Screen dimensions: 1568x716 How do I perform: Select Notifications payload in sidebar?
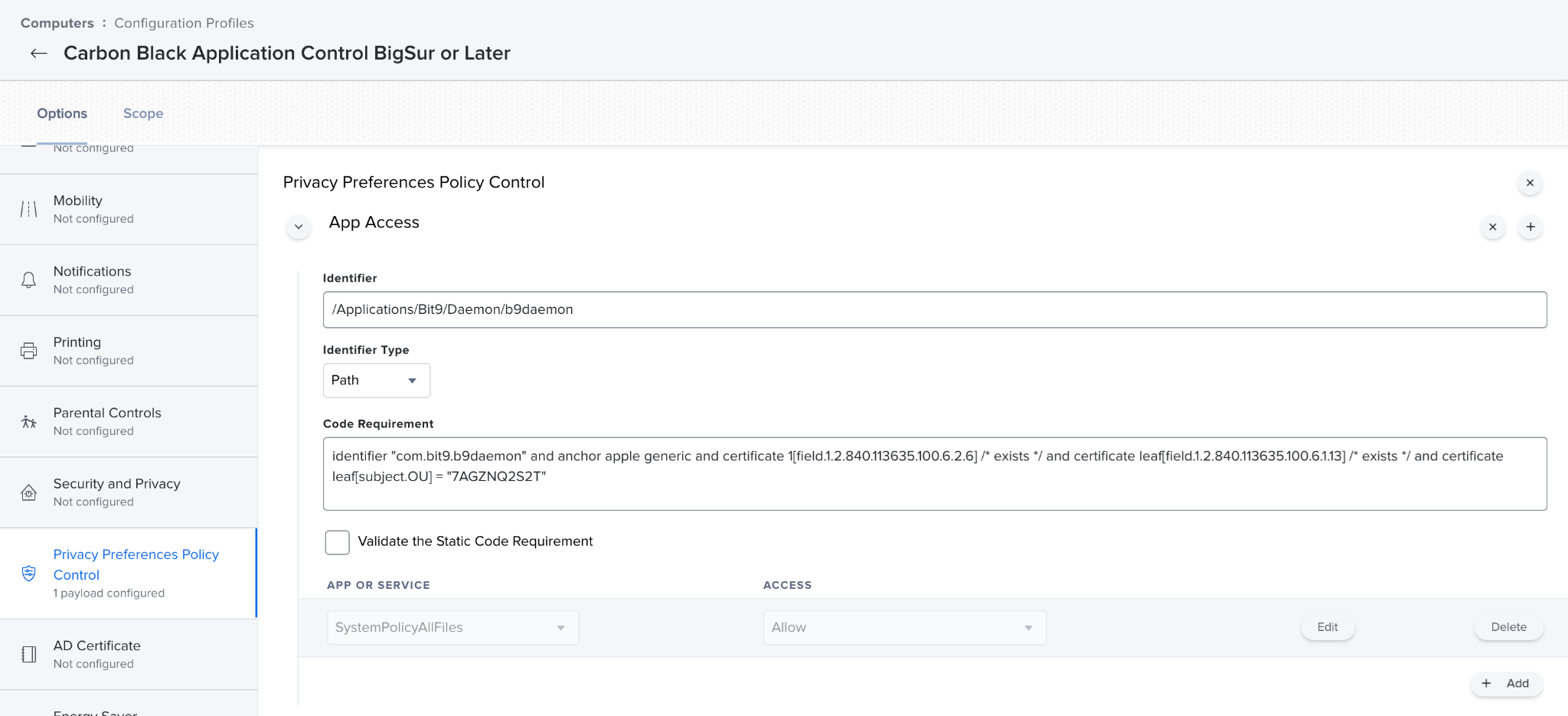pos(129,280)
